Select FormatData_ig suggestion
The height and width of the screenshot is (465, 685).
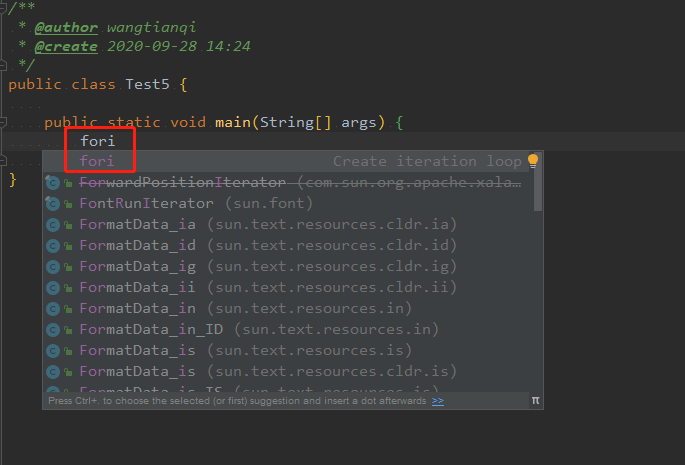click(x=285, y=266)
